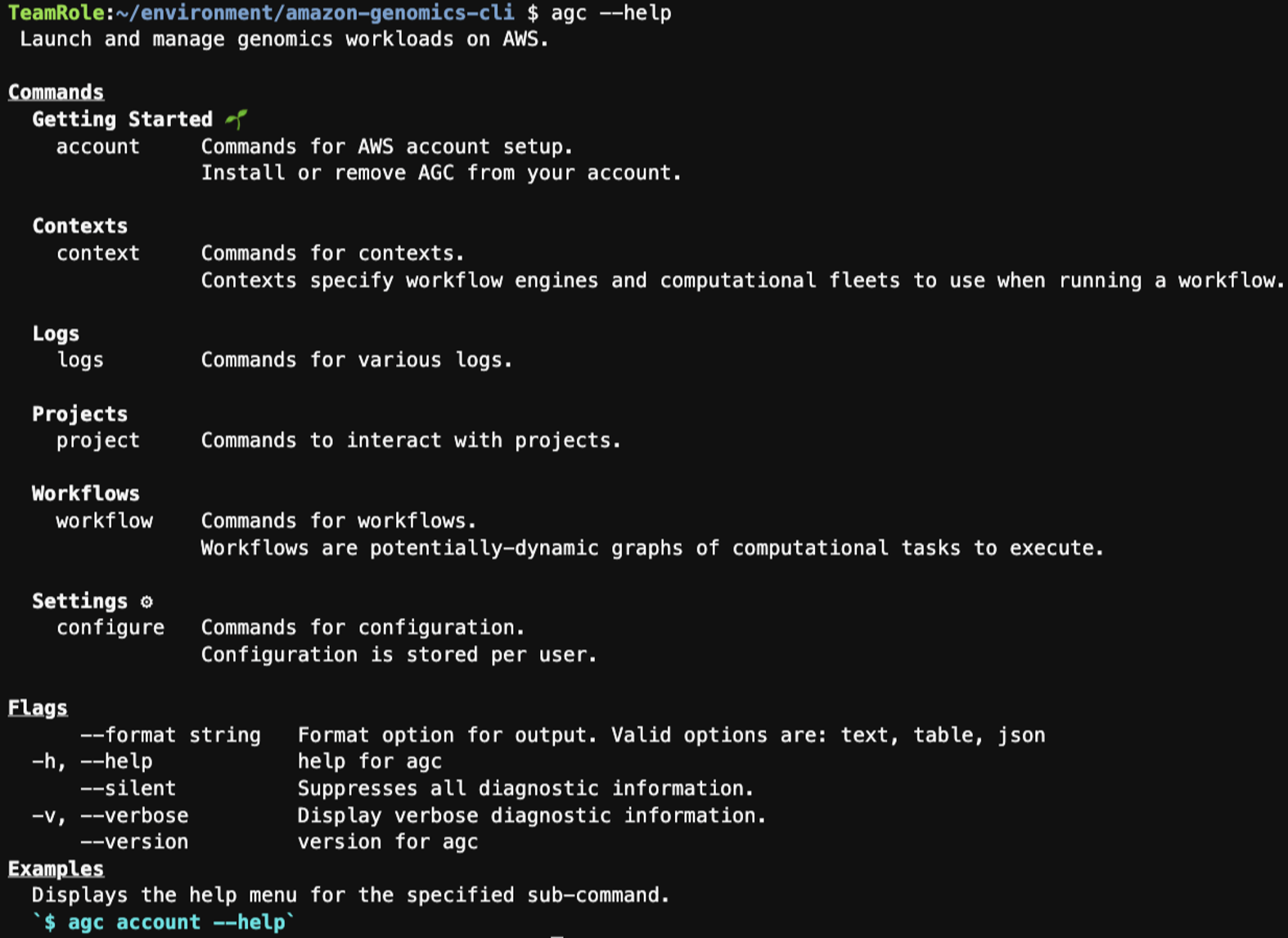
Task: Select the 'context' command text
Action: click(x=98, y=253)
